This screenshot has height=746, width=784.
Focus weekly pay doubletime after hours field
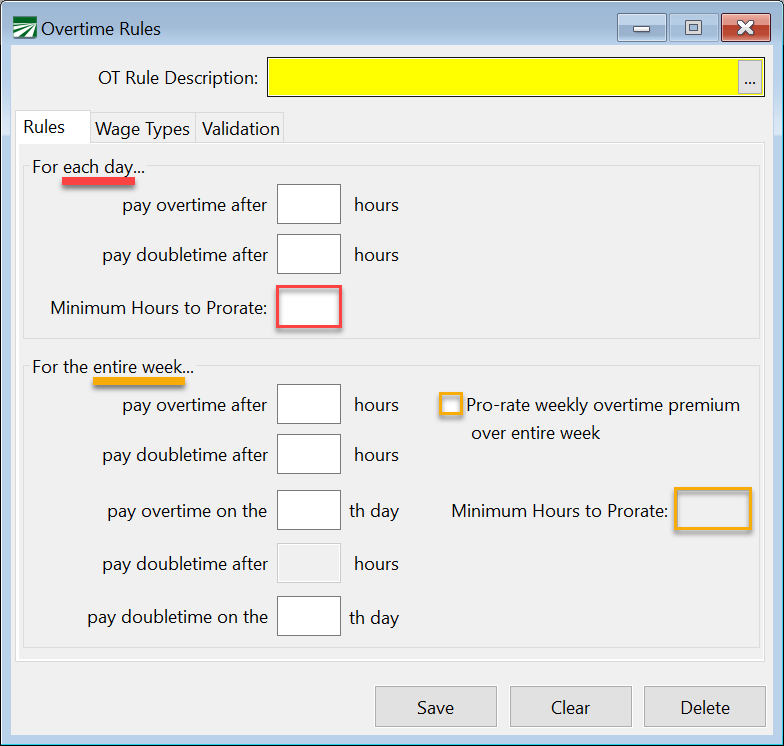coord(309,455)
